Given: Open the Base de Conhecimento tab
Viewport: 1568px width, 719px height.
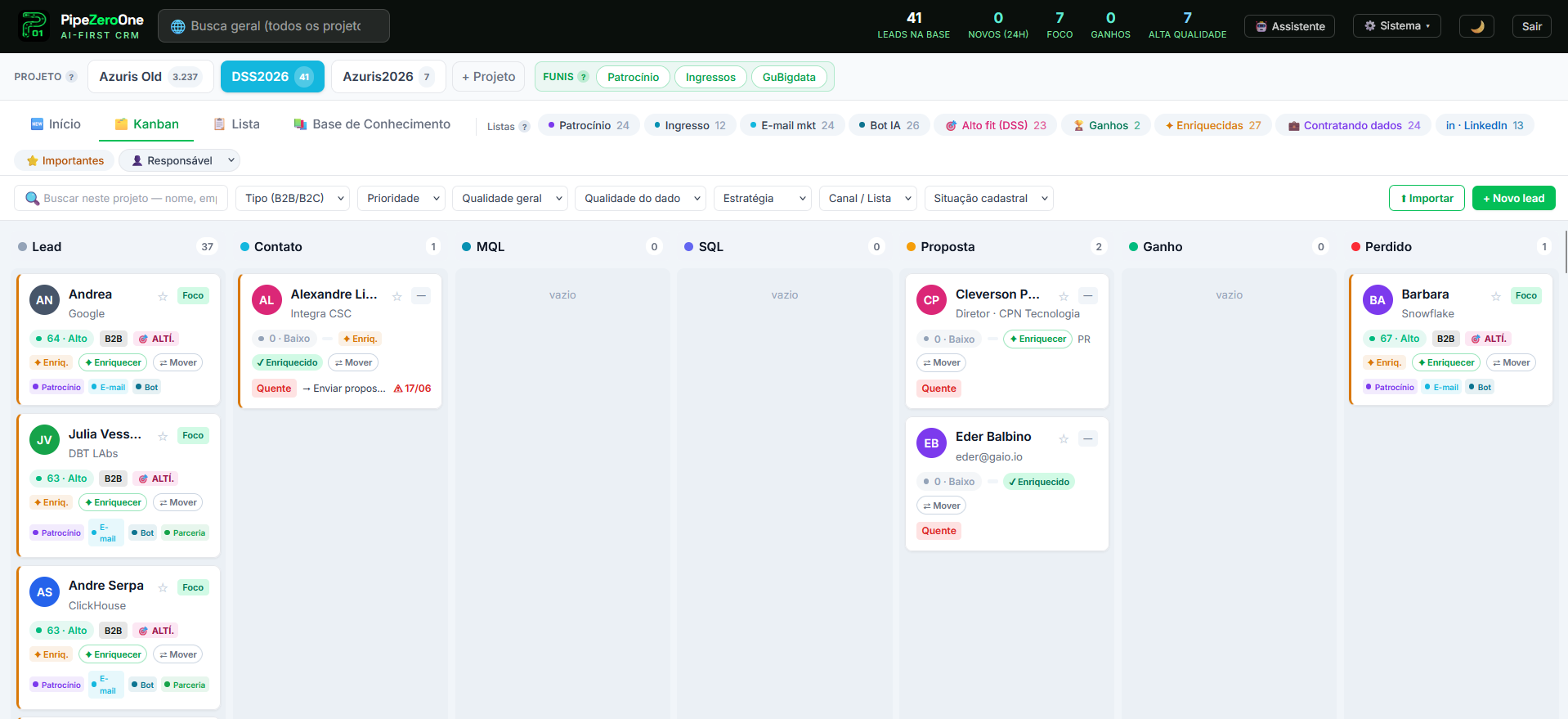Looking at the screenshot, I should (372, 124).
